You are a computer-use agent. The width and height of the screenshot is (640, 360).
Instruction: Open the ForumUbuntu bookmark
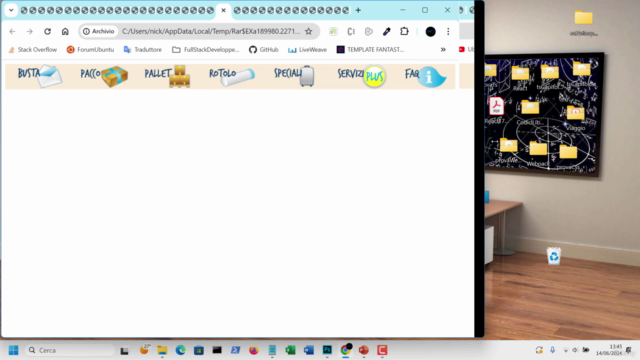click(x=90, y=49)
